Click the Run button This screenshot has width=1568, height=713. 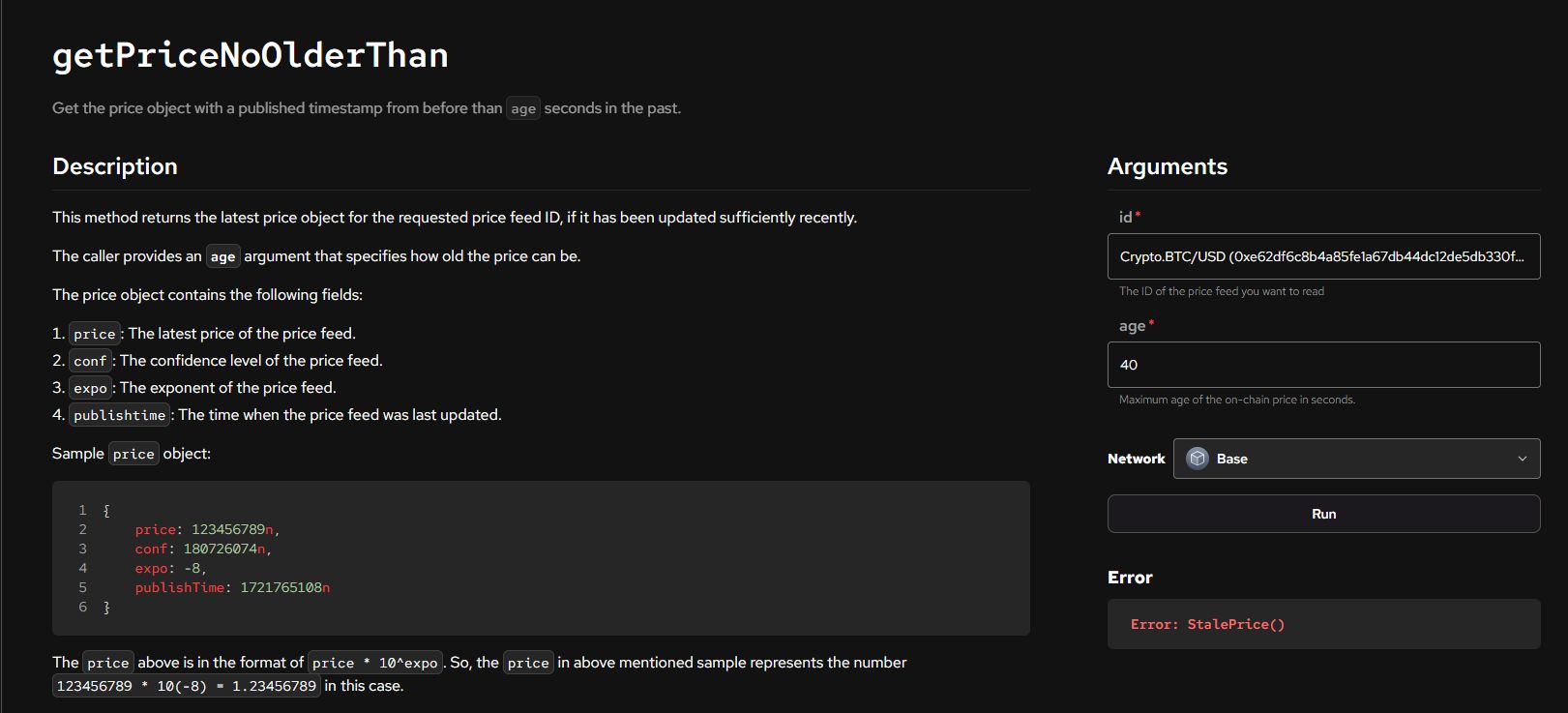point(1323,514)
